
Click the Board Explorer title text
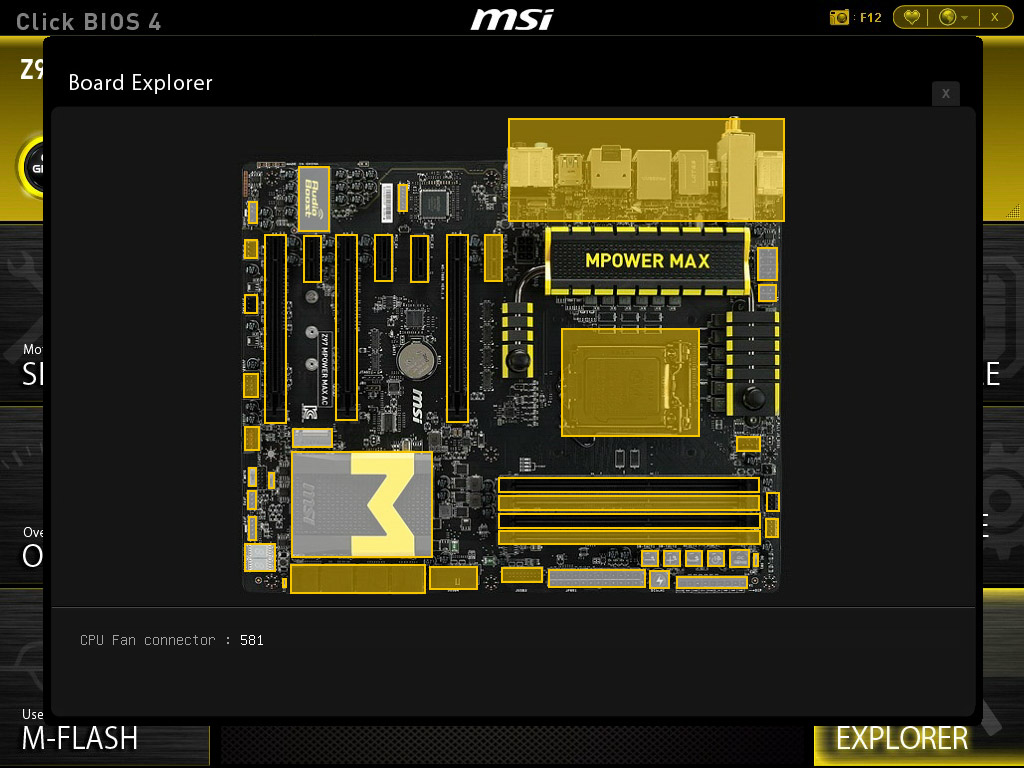[x=140, y=83]
